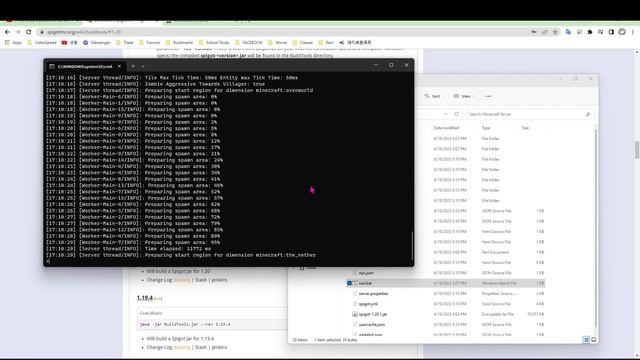Click the spigot-1.20.1.jar file icon
The width and height of the screenshot is (640, 360).
(355, 314)
